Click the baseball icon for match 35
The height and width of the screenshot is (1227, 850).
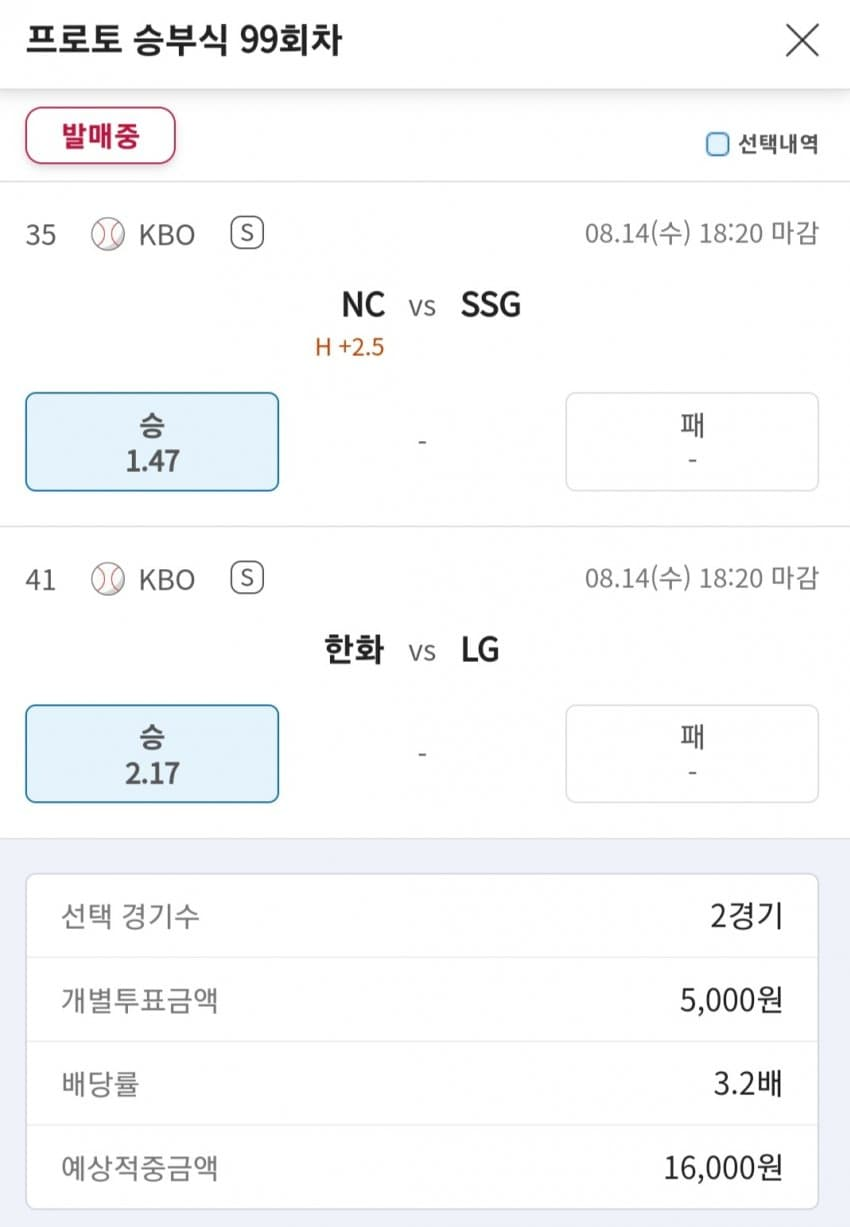coord(108,235)
